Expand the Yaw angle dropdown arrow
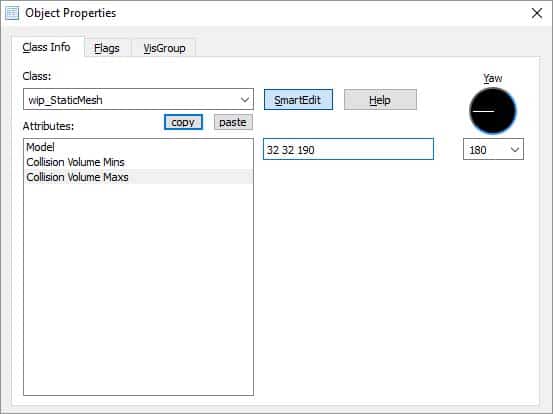This screenshot has height=414, width=553. point(515,150)
